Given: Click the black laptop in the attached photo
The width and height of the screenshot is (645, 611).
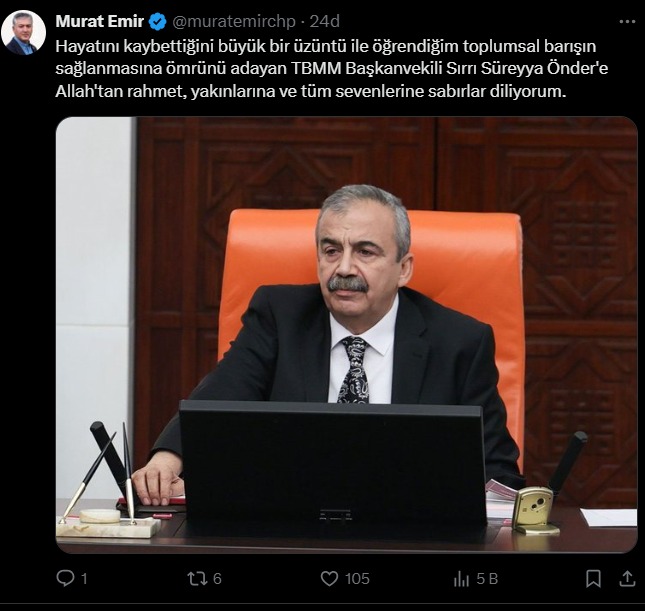Looking at the screenshot, I should pos(333,467).
